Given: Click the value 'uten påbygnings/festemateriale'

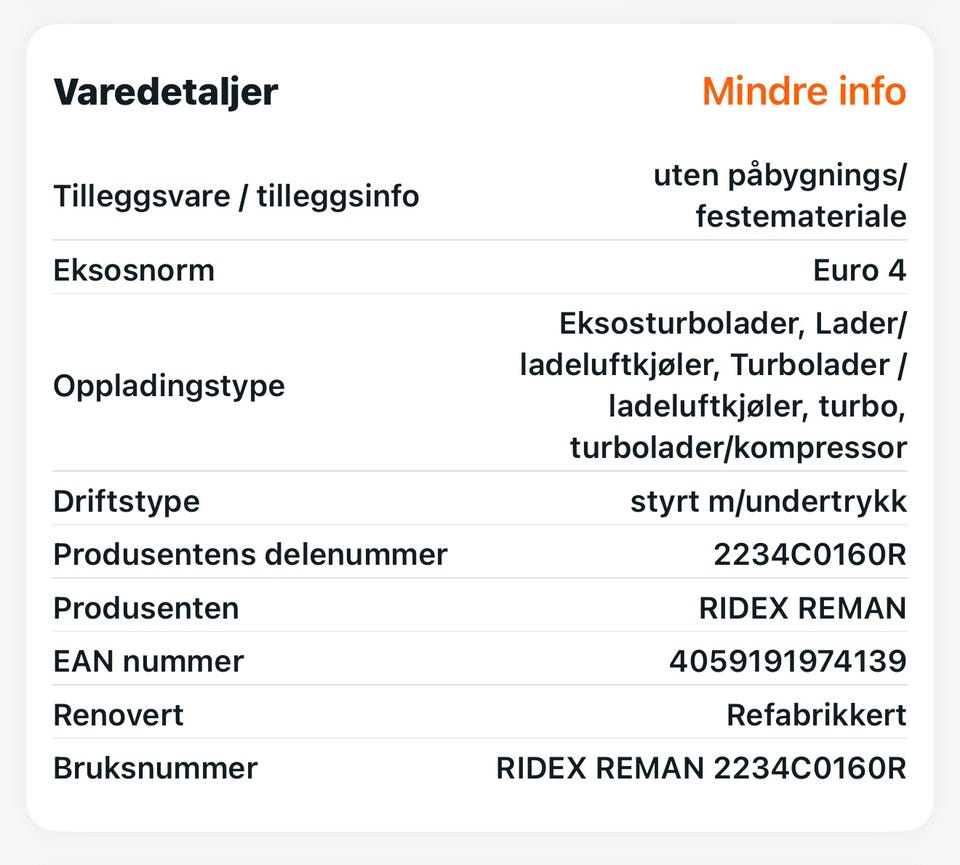Looking at the screenshot, I should (780, 196).
